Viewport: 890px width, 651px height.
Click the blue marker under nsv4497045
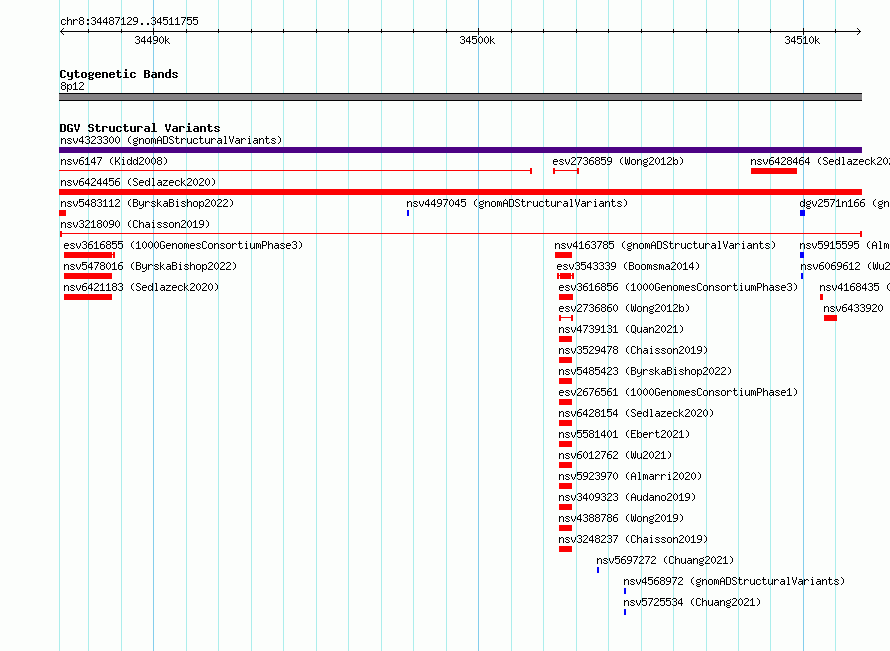(x=408, y=213)
